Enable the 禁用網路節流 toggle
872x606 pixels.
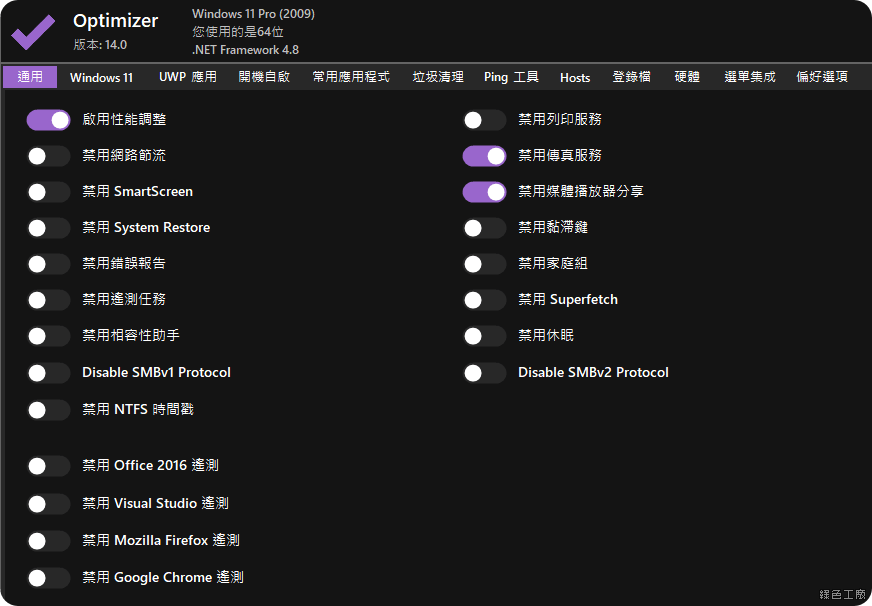[x=48, y=156]
